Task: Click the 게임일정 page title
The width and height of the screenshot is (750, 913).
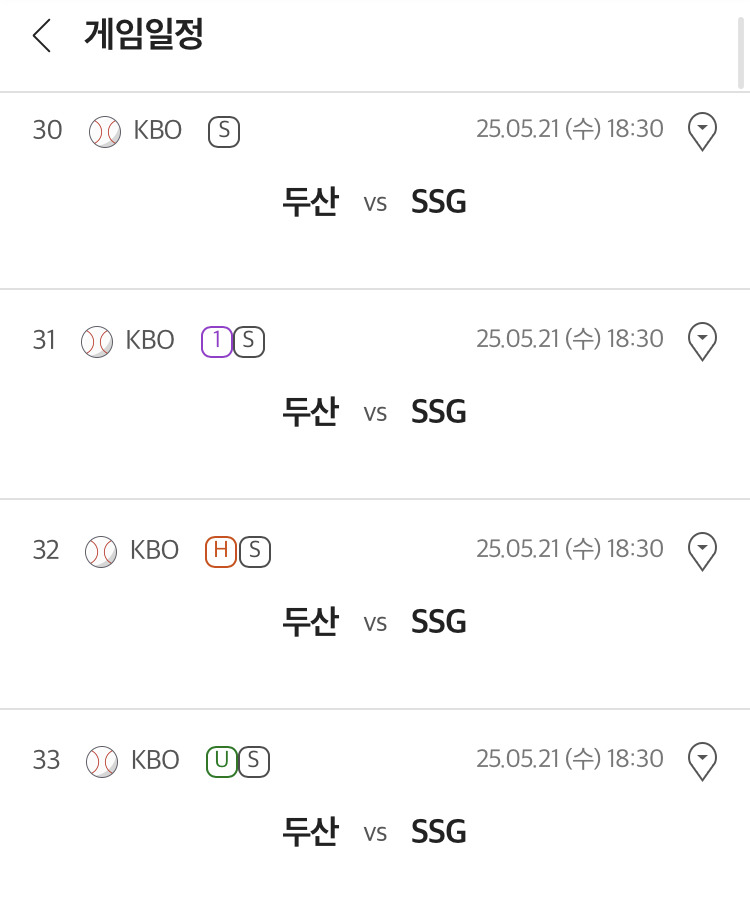Action: click(x=144, y=35)
